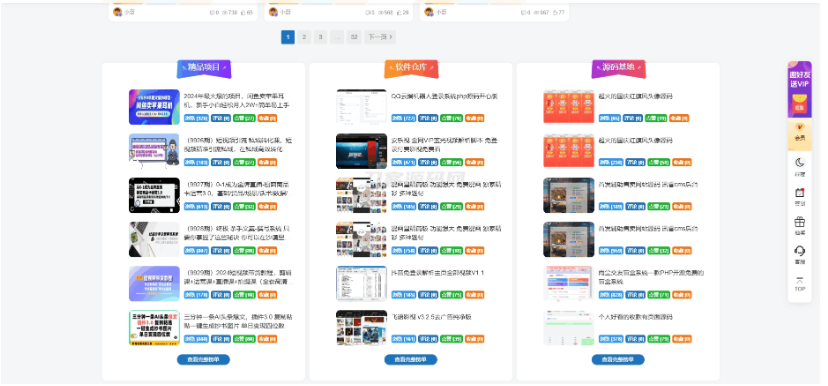Go to page 3 in pagination
The image size is (828, 386).
[x=320, y=37]
